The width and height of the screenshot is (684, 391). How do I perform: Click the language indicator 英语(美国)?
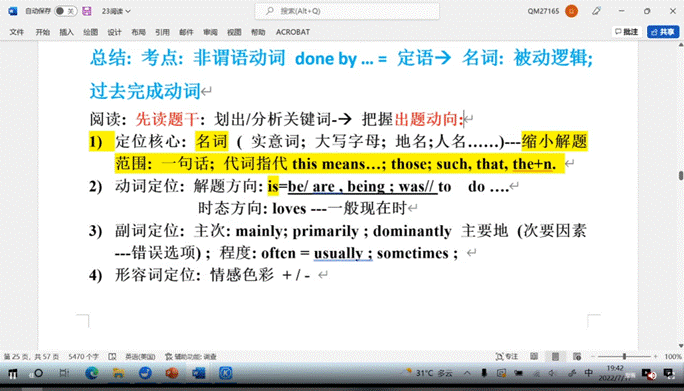pos(140,357)
